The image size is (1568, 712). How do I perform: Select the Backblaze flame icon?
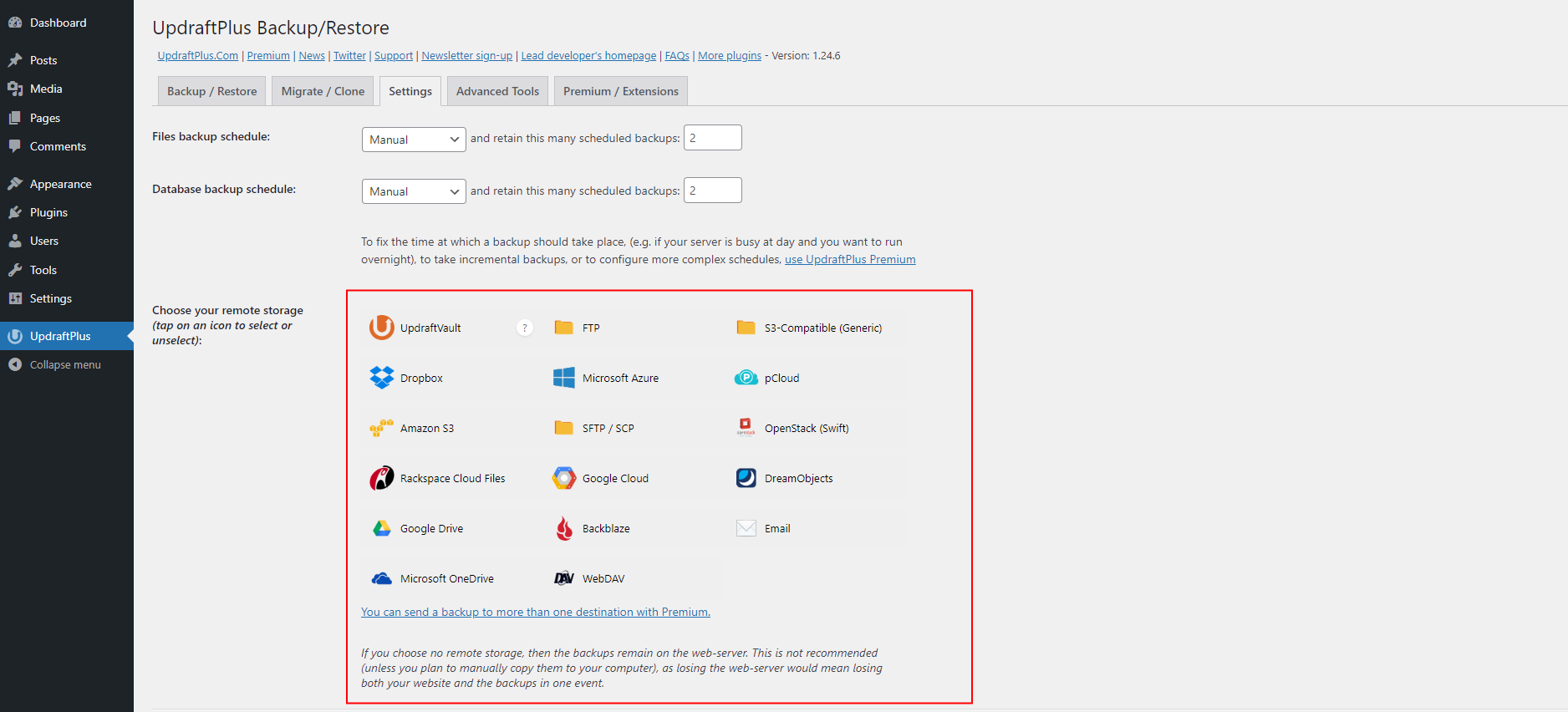[564, 528]
